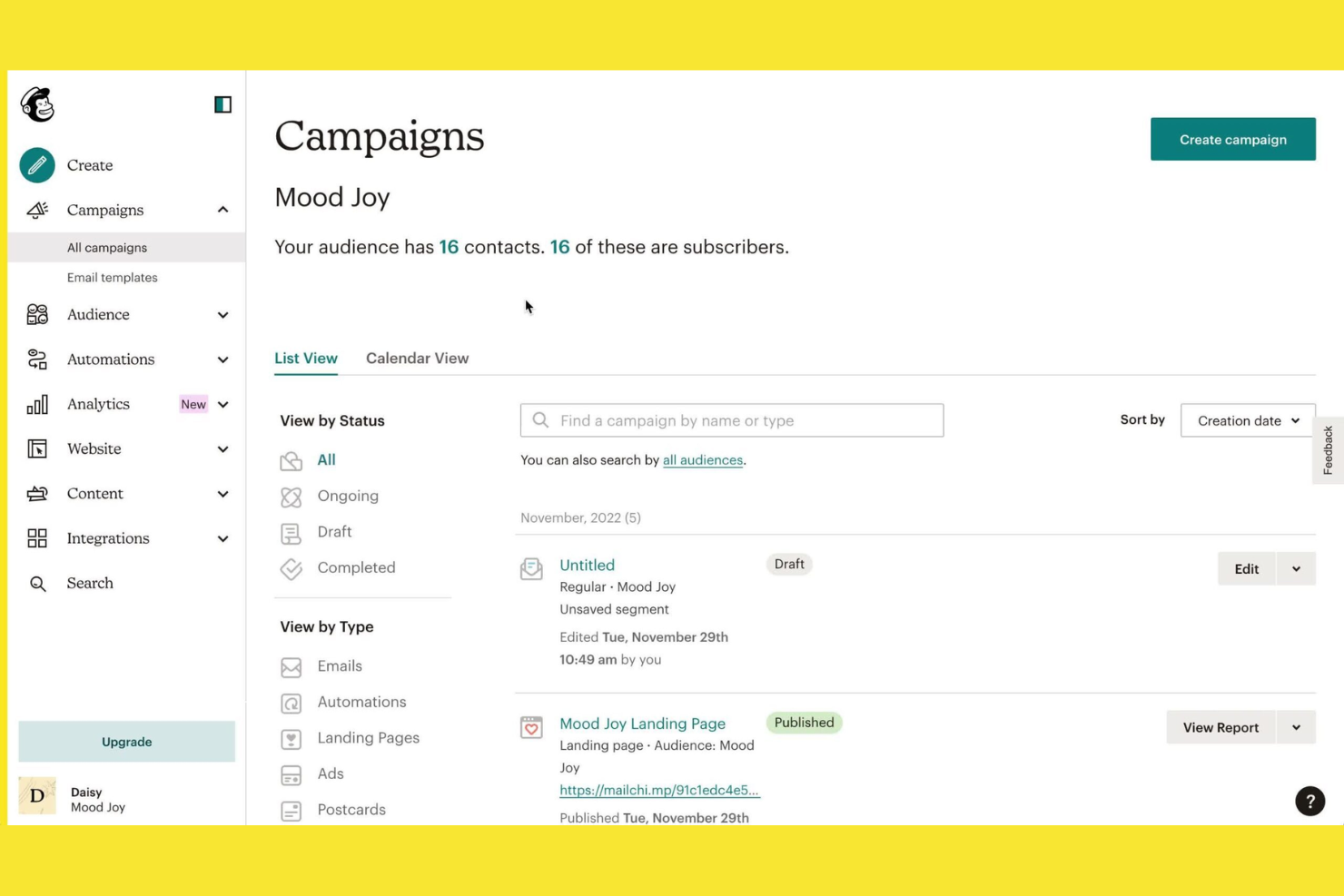
Task: Open the Sort by Creation date dropdown
Action: (1248, 420)
